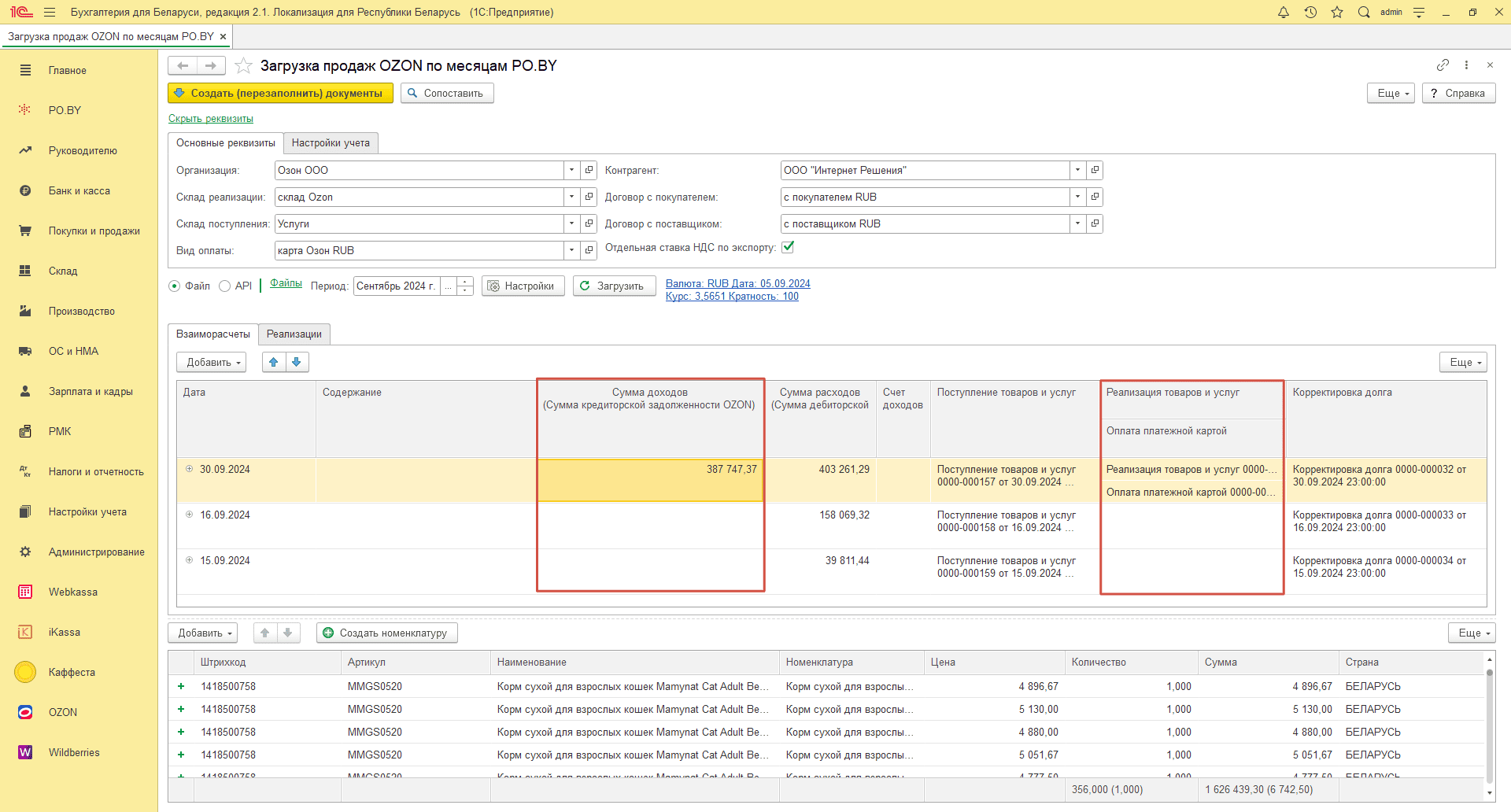Open Зарплата и кадры section
The image size is (1511, 812).
click(x=91, y=391)
